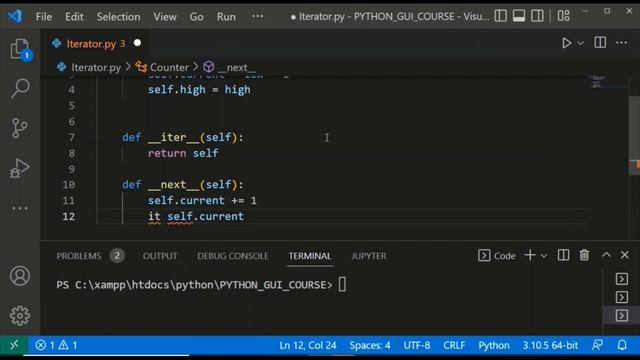This screenshot has height=360, width=640.
Task: Click the VS Code logo icon
Action: click(x=15, y=16)
